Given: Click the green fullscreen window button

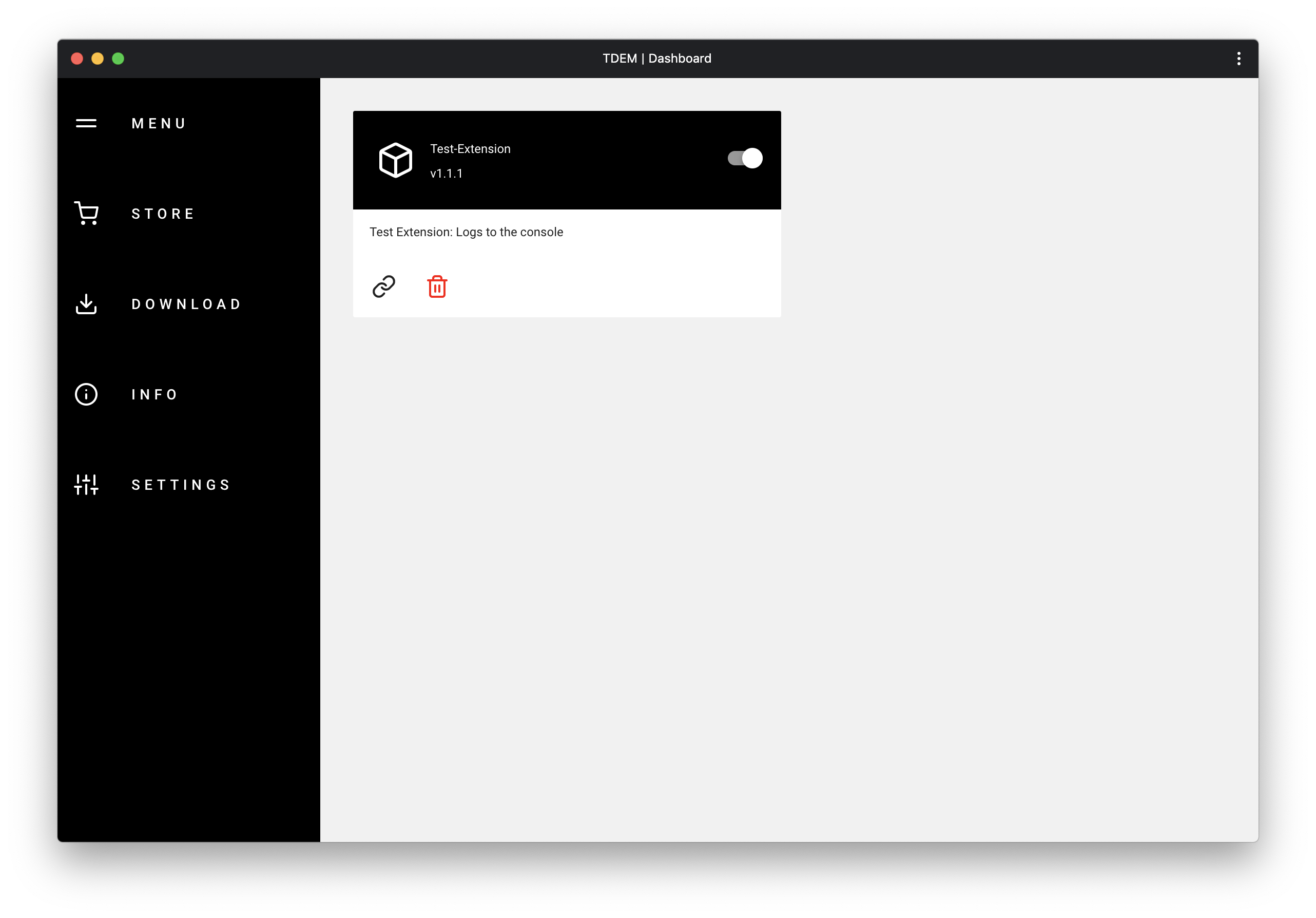Looking at the screenshot, I should (x=118, y=59).
